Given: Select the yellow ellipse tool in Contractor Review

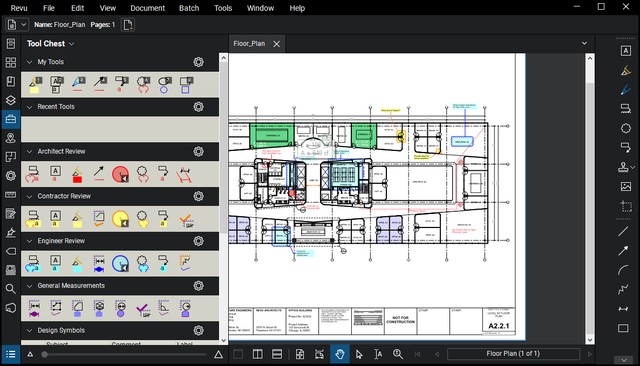Looking at the screenshot, I should pos(120,219).
